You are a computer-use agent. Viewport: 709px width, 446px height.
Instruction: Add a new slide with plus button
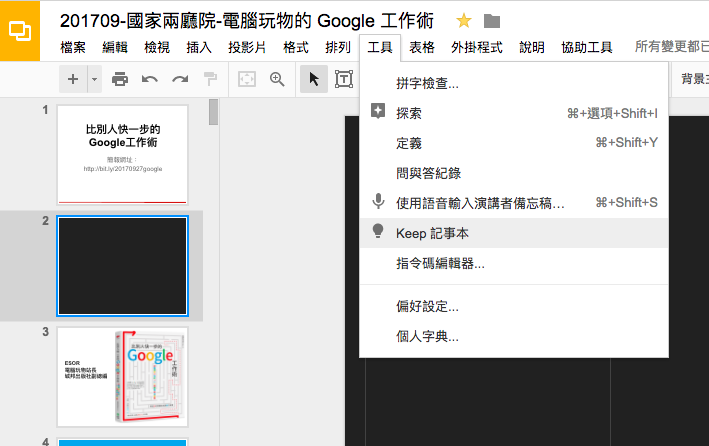[73, 79]
